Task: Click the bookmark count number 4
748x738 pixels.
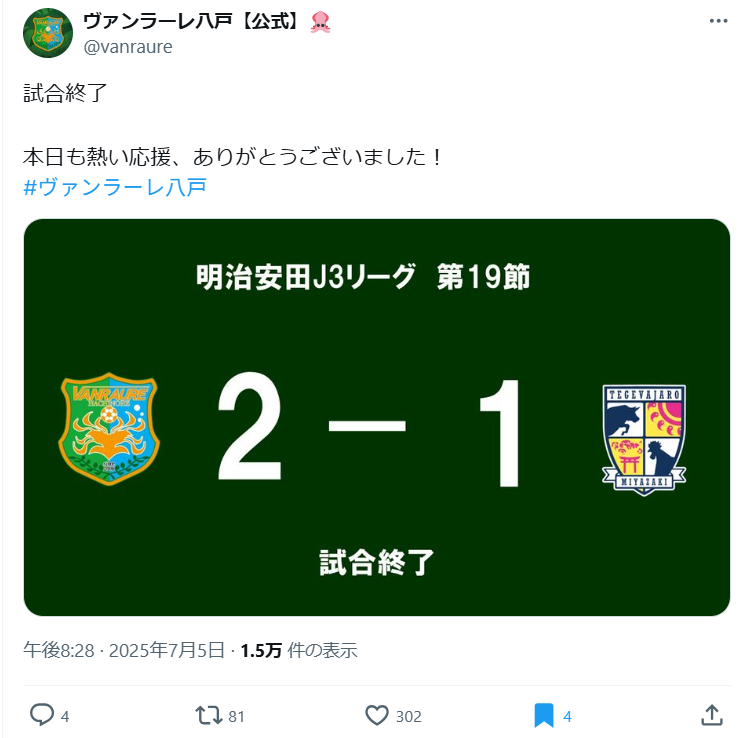Action: [x=567, y=716]
